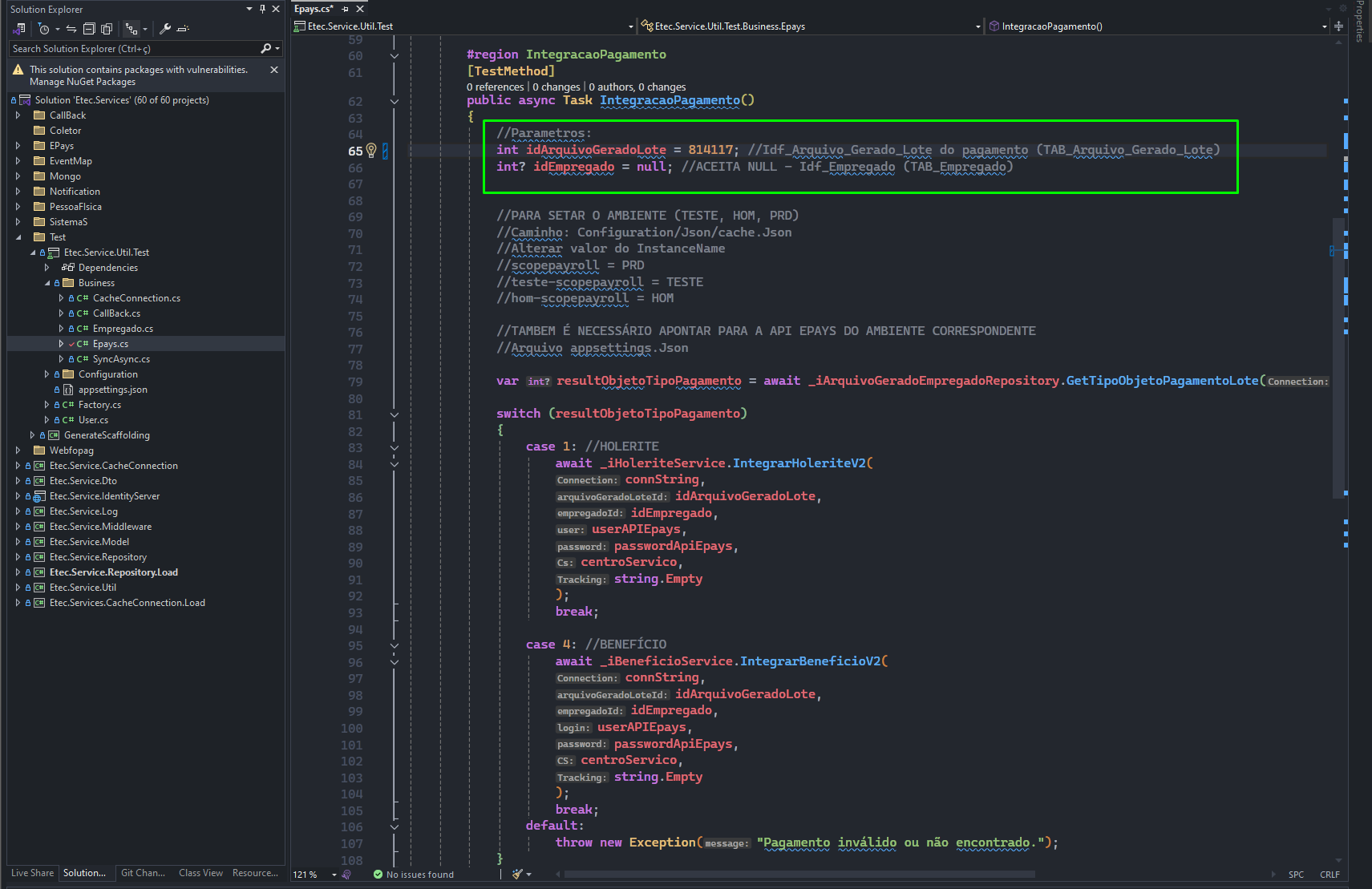
Task: Select the CacheConnection.cs file
Action: coord(136,298)
